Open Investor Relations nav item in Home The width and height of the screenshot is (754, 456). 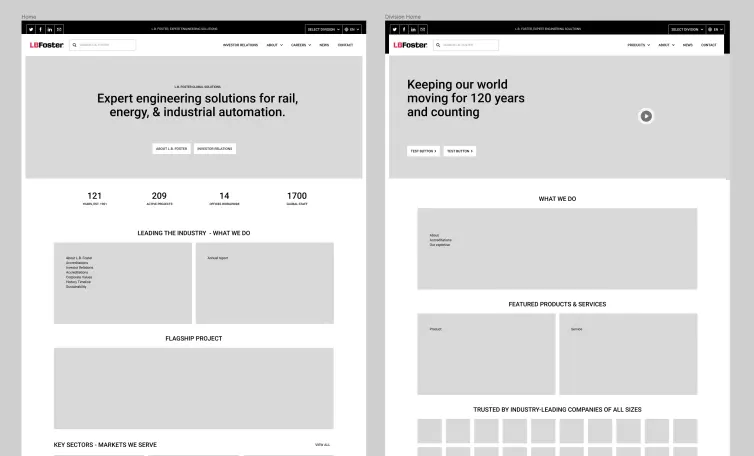click(240, 45)
